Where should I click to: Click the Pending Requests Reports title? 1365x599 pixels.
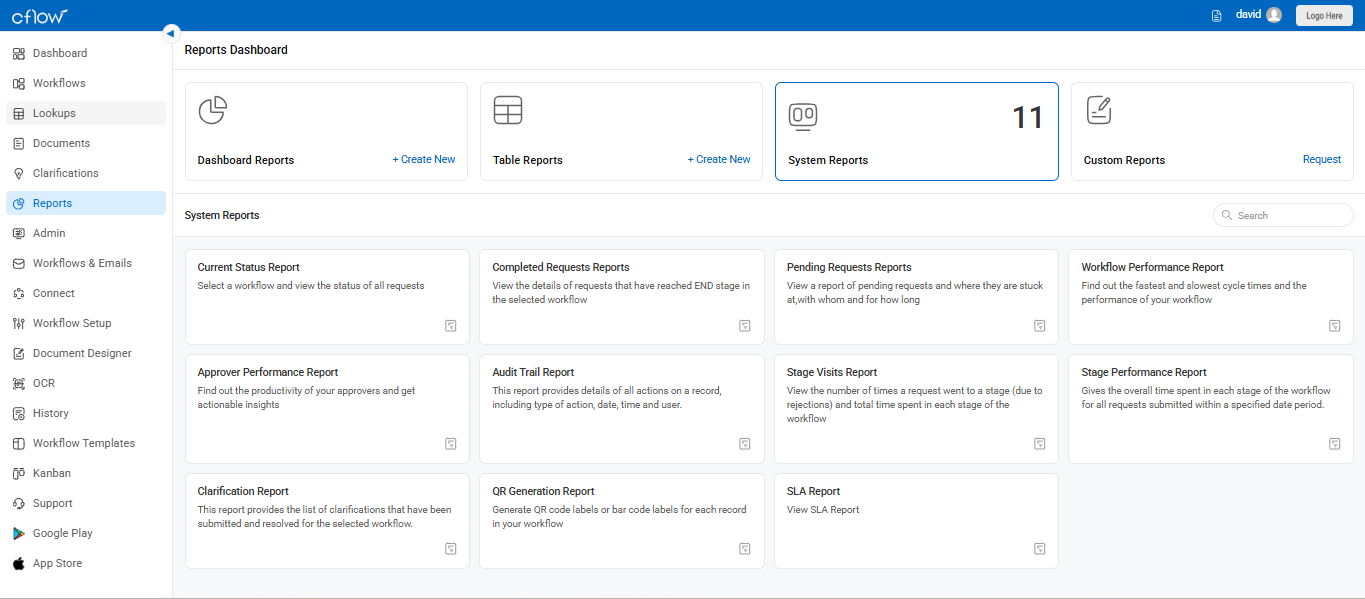coord(849,267)
